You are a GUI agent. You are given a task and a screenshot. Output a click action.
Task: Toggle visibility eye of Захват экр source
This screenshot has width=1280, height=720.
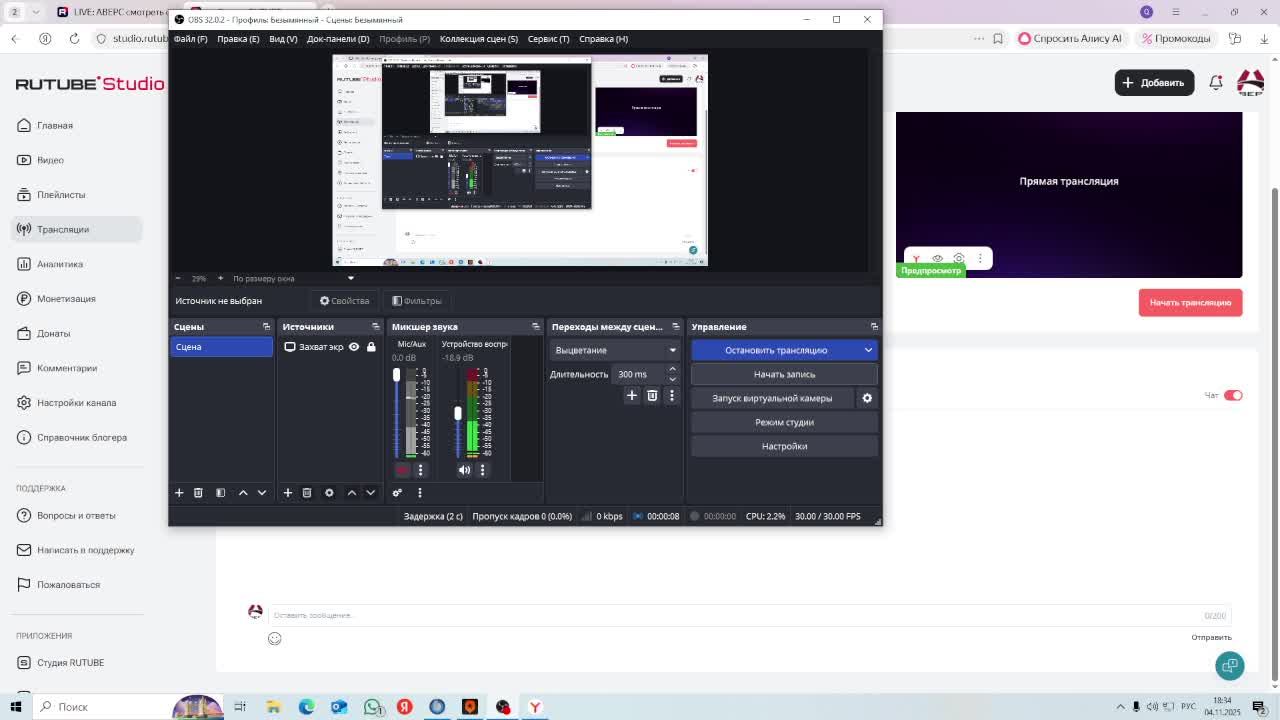tap(353, 347)
